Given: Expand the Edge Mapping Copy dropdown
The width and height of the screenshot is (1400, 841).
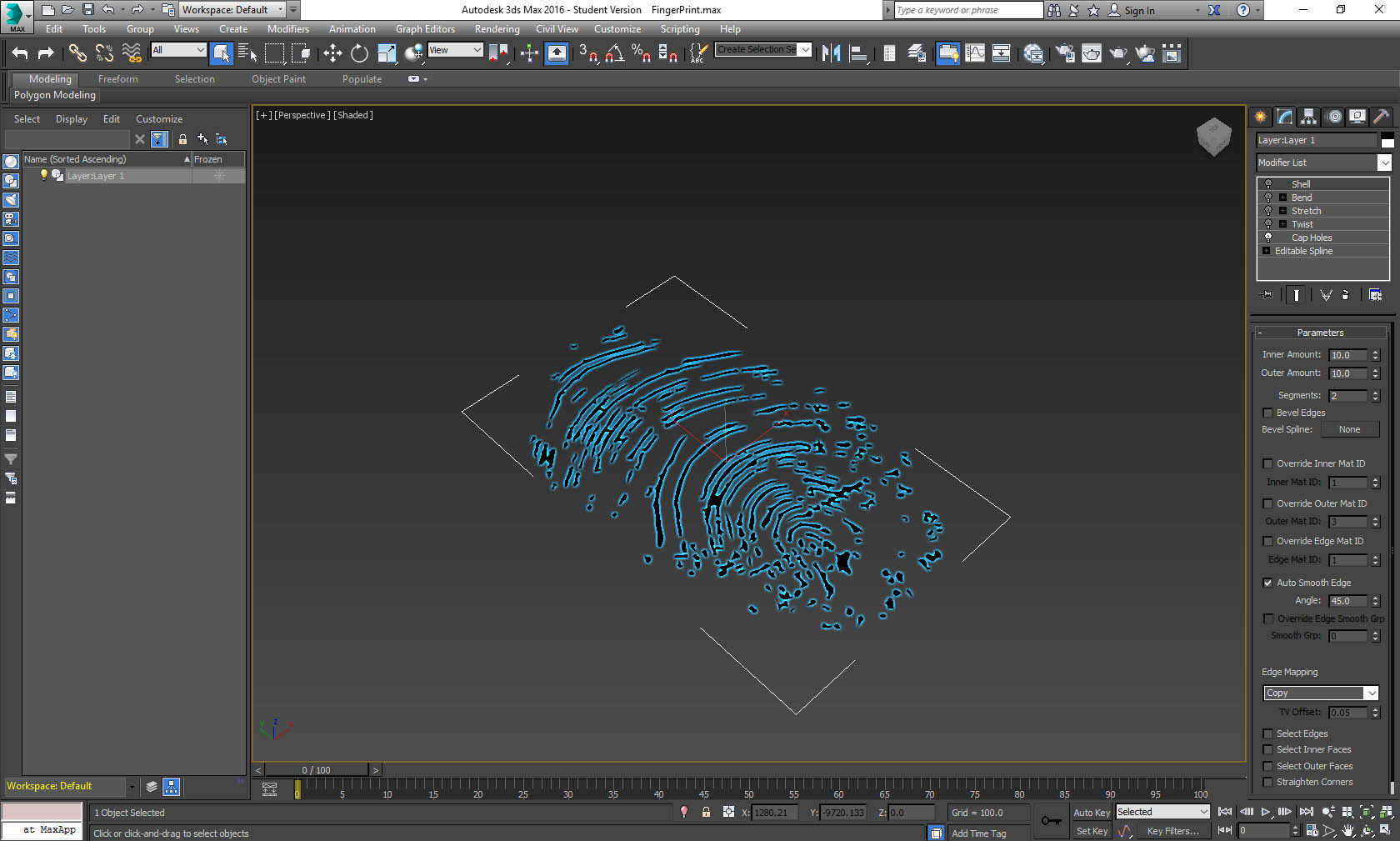Looking at the screenshot, I should pos(1371,693).
